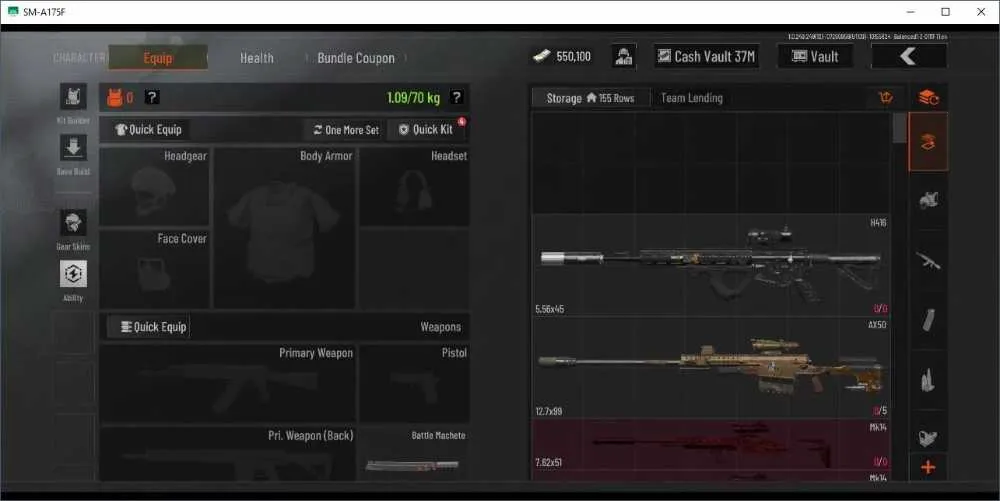Click the Quick Kit button
This screenshot has width=1000, height=501.
coord(426,130)
